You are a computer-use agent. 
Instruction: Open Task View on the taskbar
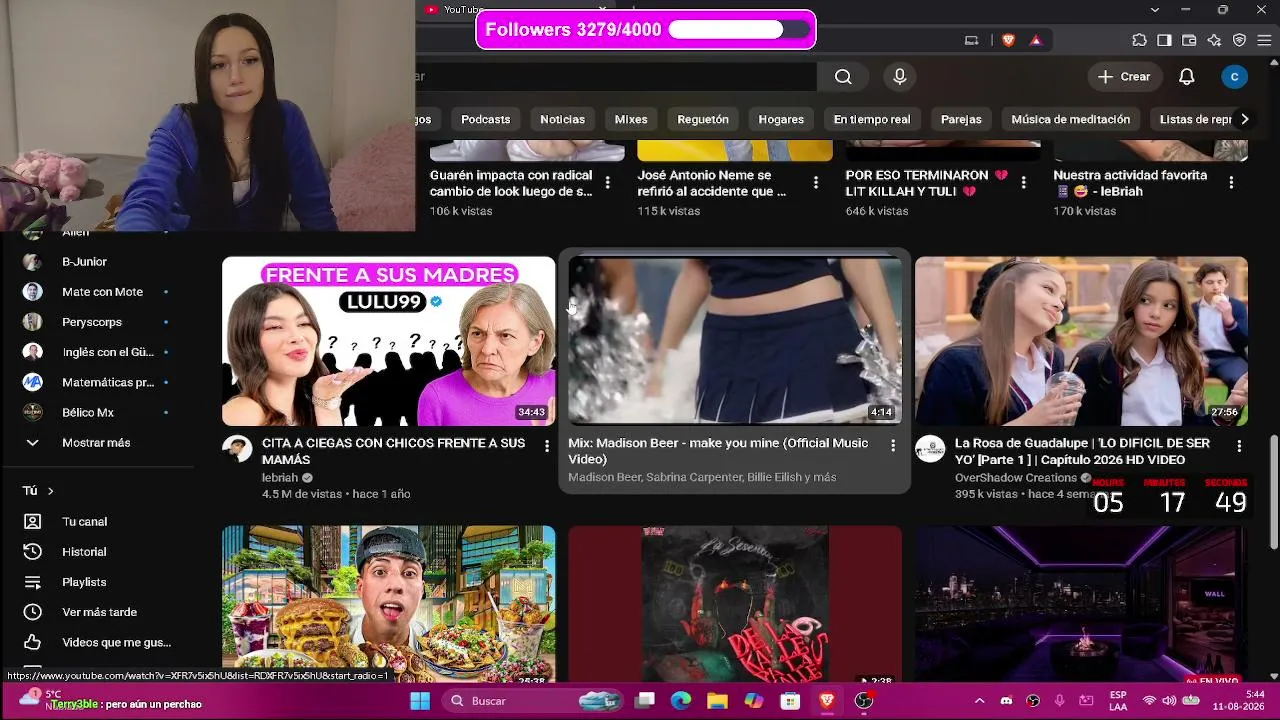coord(645,701)
